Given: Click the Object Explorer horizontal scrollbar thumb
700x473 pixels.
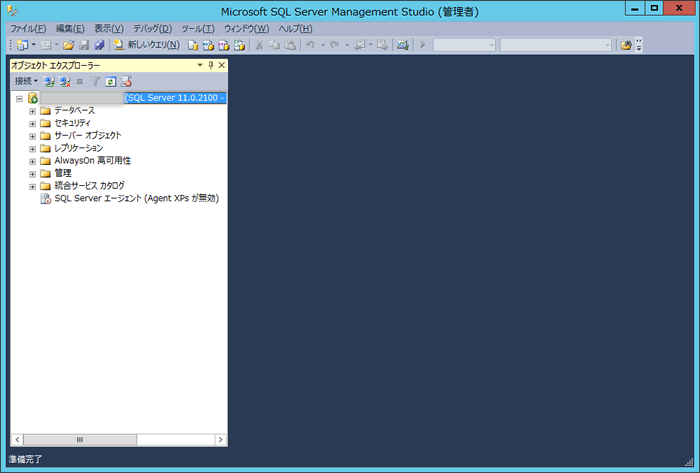Looking at the screenshot, I should [x=80, y=439].
